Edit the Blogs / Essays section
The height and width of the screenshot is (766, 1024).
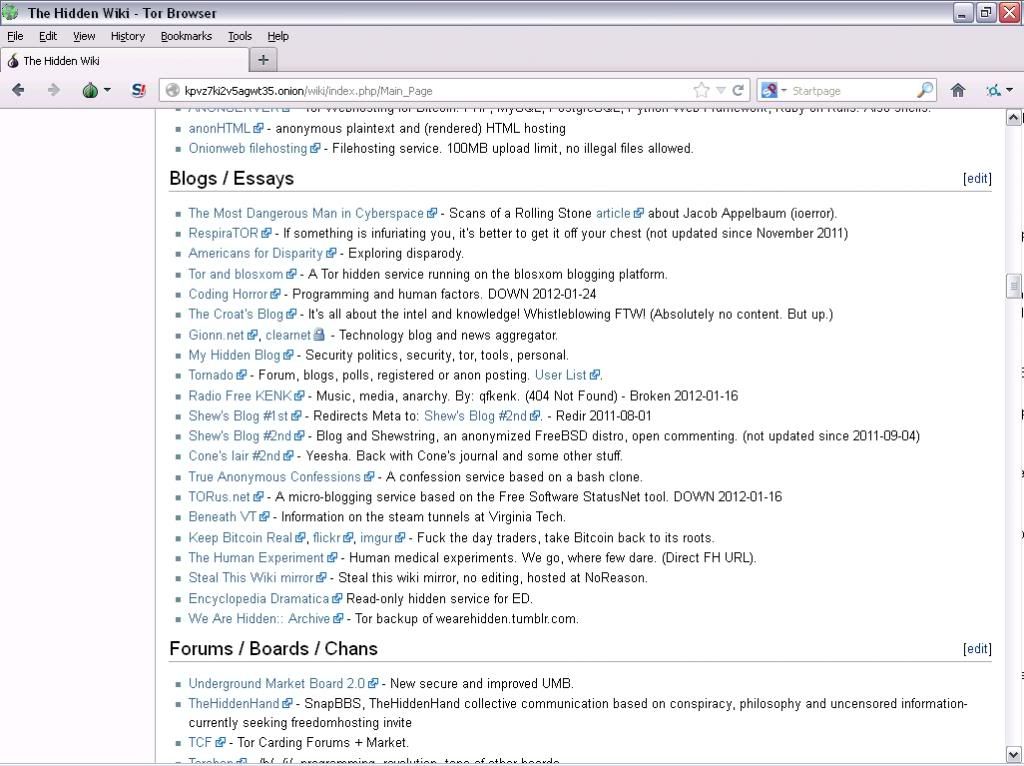[x=977, y=178]
